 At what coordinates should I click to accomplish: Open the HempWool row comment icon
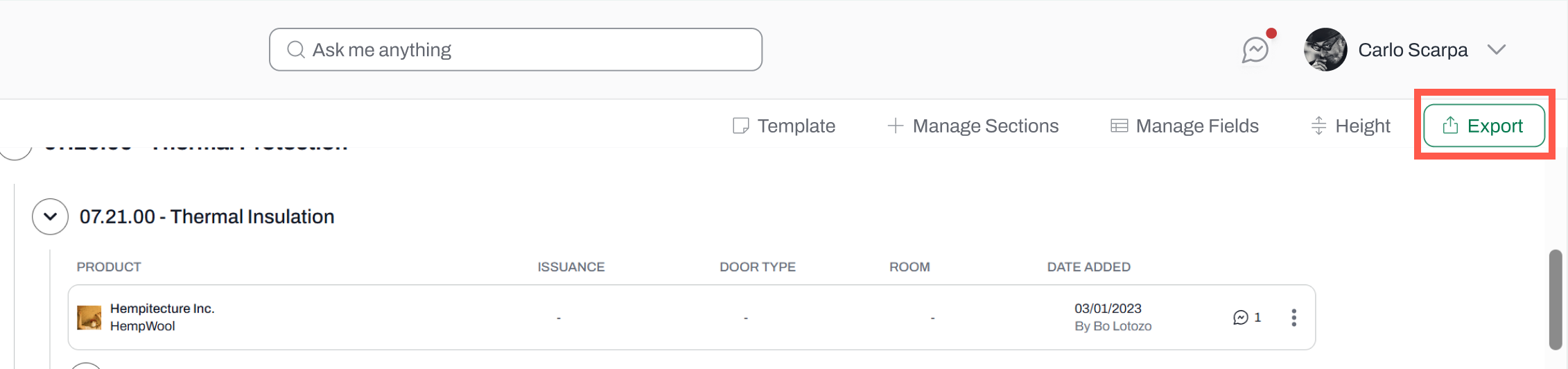pyautogui.click(x=1240, y=318)
